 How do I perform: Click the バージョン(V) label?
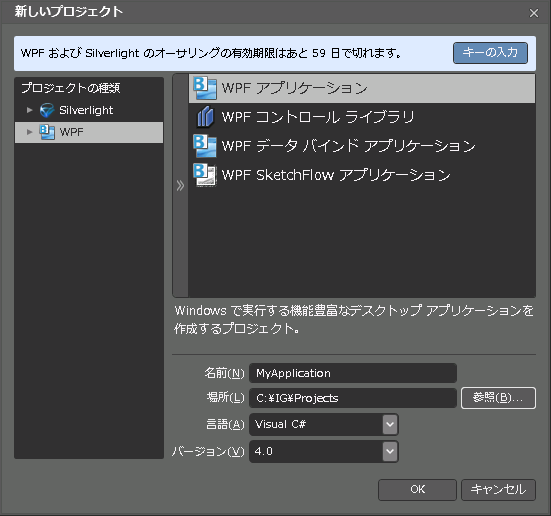point(208,451)
